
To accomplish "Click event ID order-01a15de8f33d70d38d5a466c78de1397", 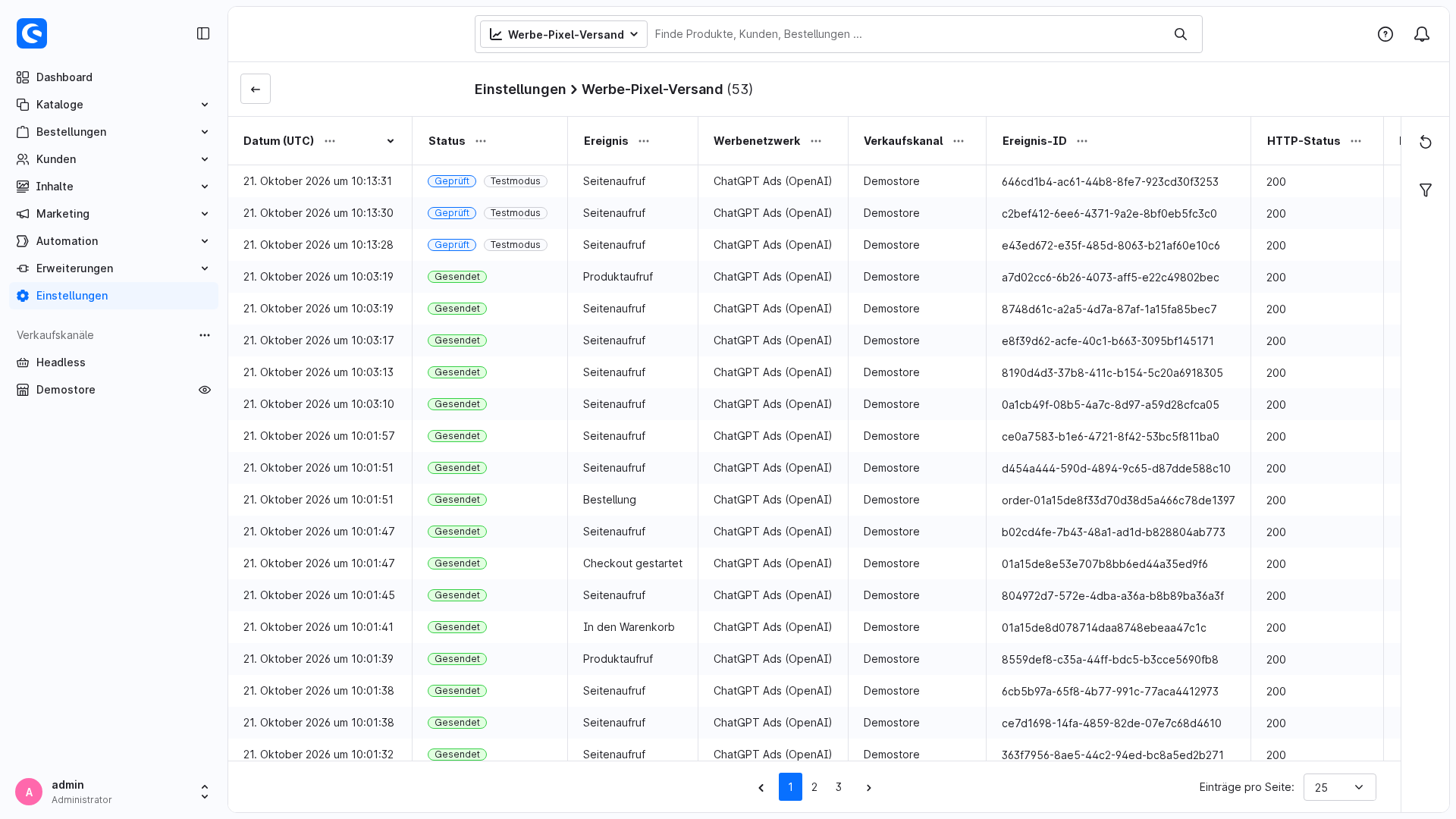I will (x=1118, y=500).
